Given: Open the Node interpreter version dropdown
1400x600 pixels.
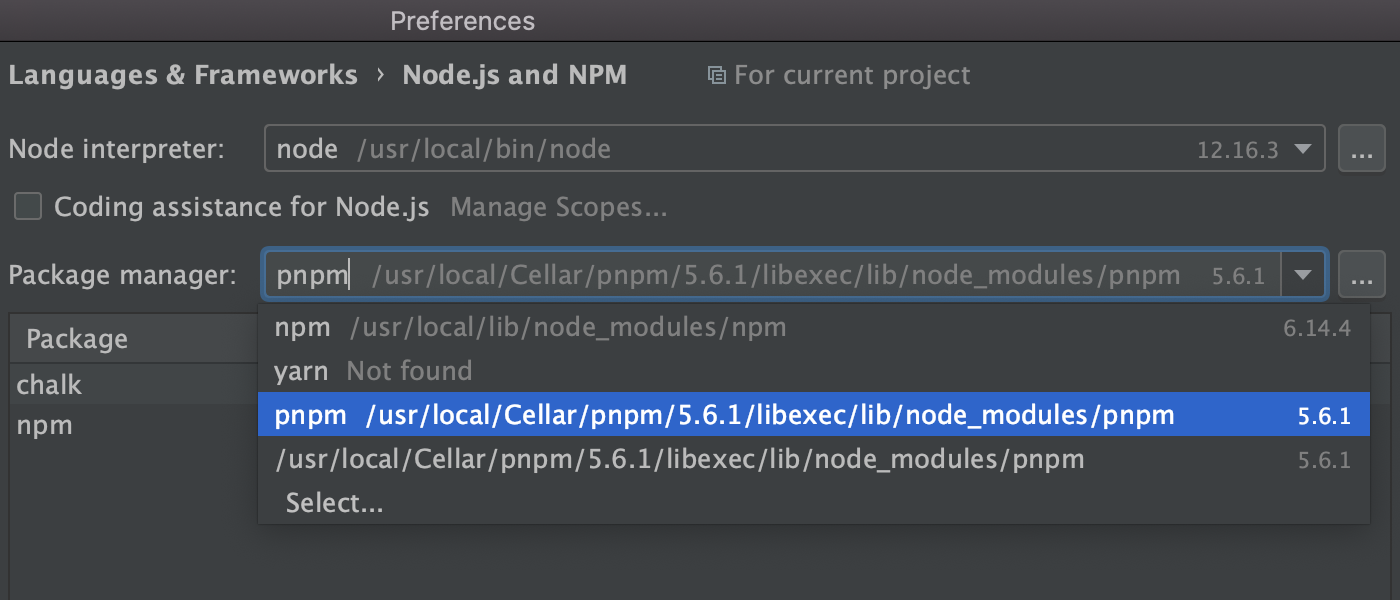Looking at the screenshot, I should [x=1304, y=148].
